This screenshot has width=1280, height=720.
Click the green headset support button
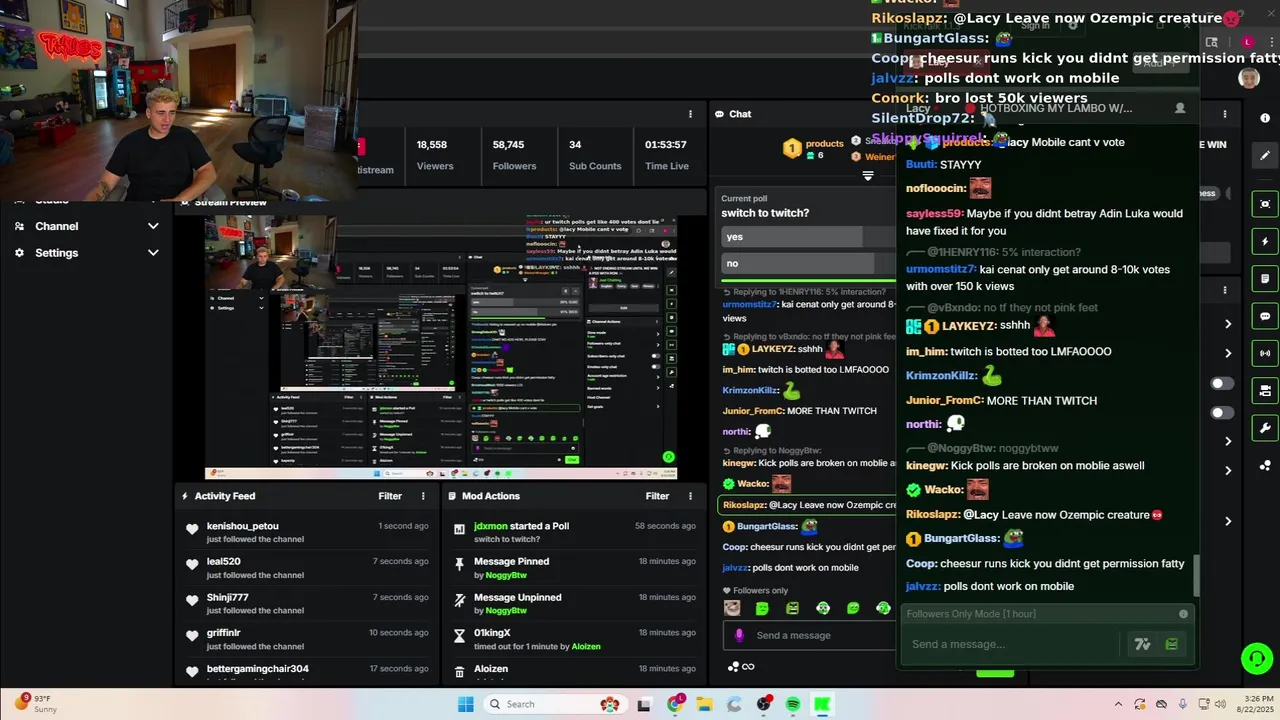(1256, 657)
